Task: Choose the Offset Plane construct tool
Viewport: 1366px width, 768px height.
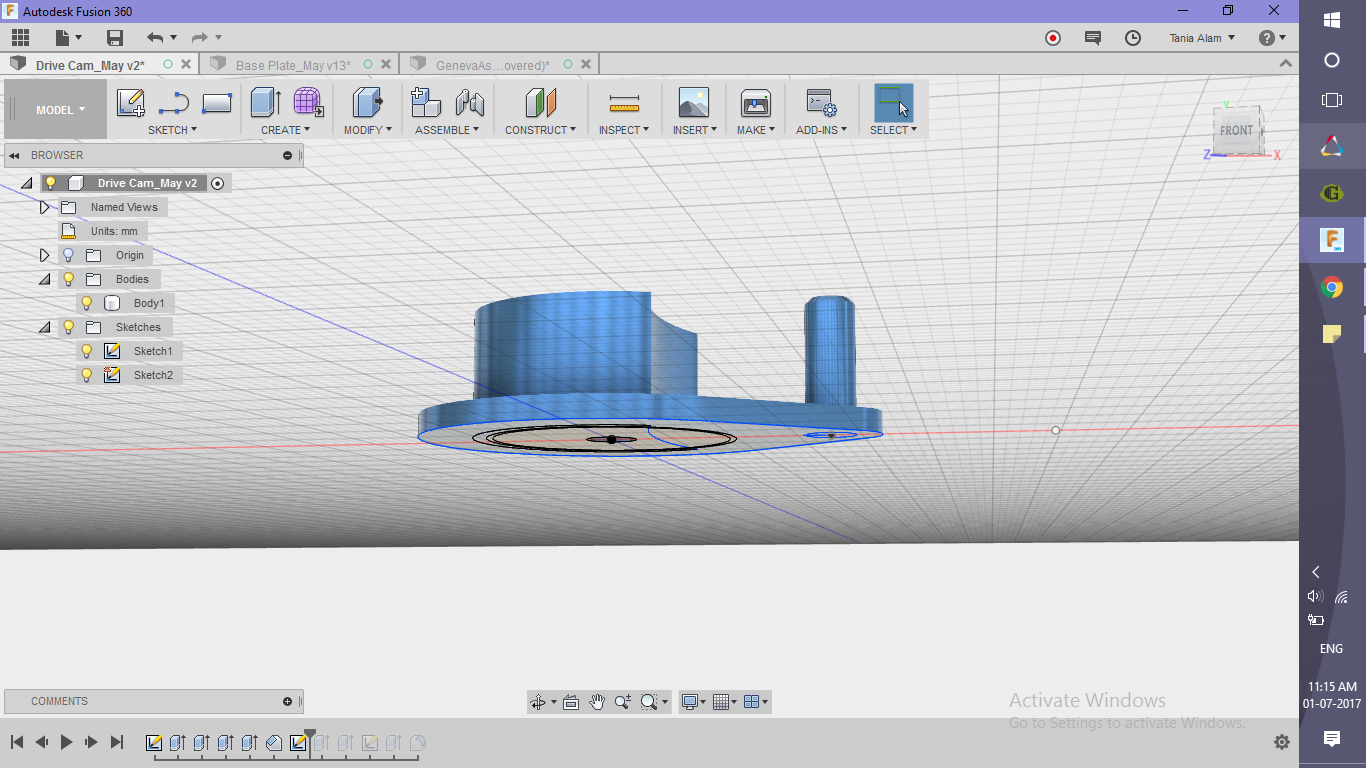Action: (540, 103)
